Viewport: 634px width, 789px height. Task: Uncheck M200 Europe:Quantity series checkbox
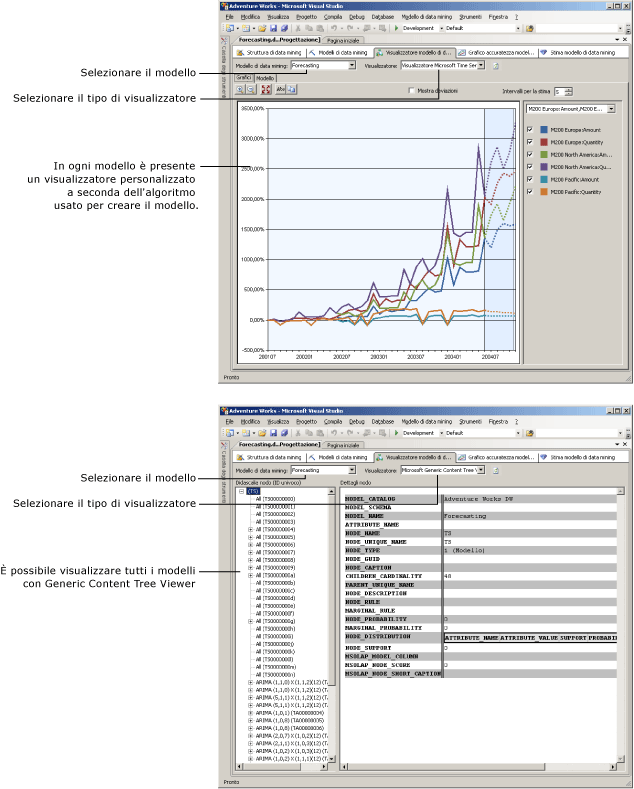529,142
